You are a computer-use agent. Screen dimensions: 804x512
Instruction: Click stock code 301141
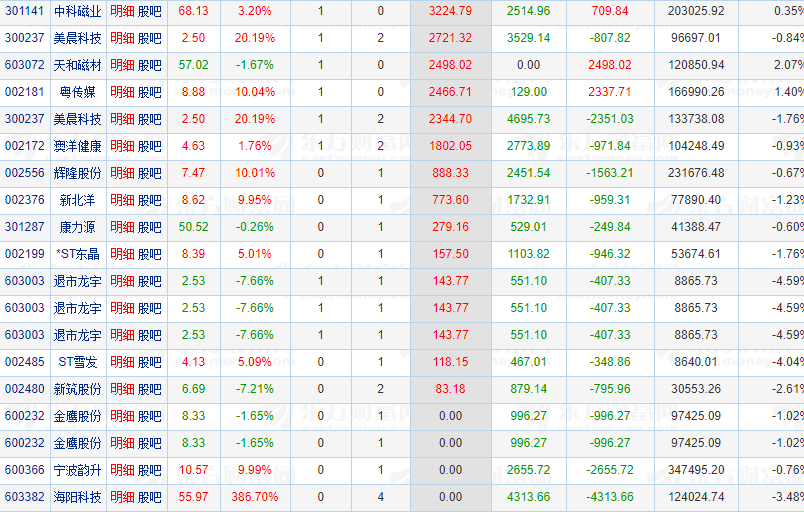coord(25,11)
